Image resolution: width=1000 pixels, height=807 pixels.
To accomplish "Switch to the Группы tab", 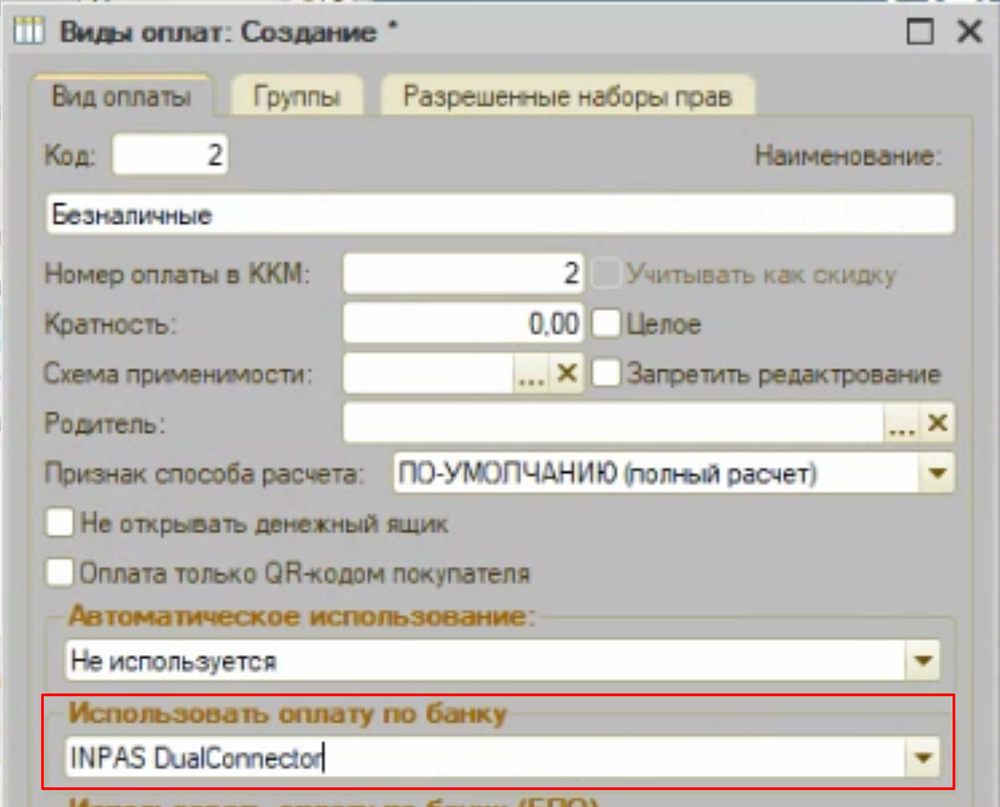I will (x=296, y=97).
